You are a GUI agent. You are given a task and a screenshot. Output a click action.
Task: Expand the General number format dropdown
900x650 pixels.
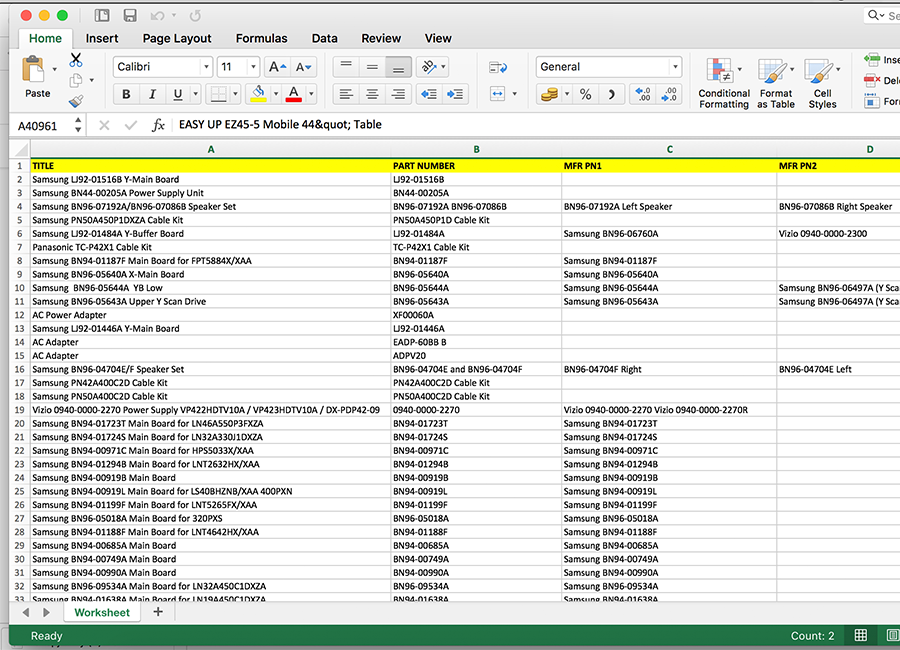[676, 67]
